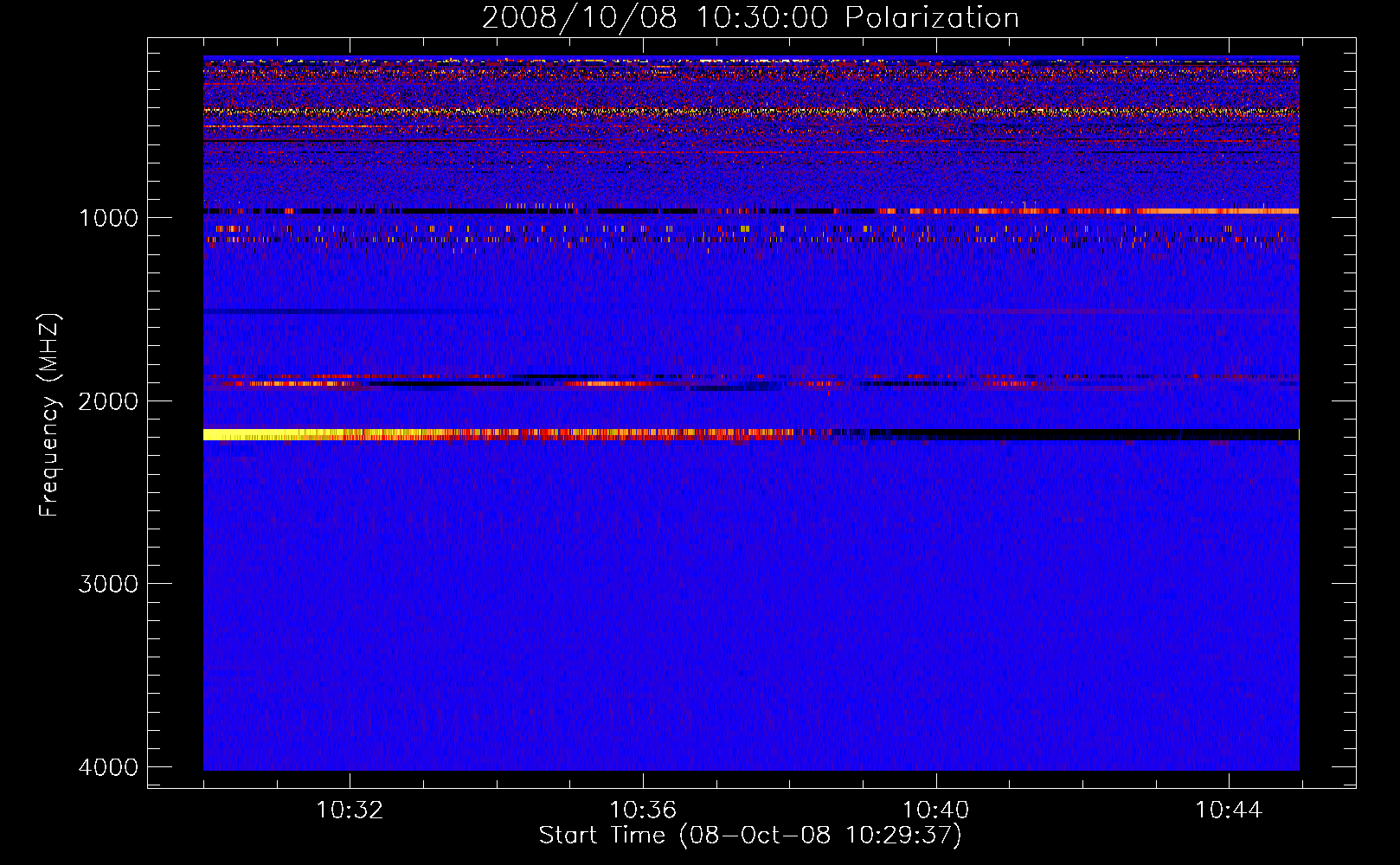The width and height of the screenshot is (1400, 865).
Task: Click the 10:36 time tick label
Action: click(643, 811)
